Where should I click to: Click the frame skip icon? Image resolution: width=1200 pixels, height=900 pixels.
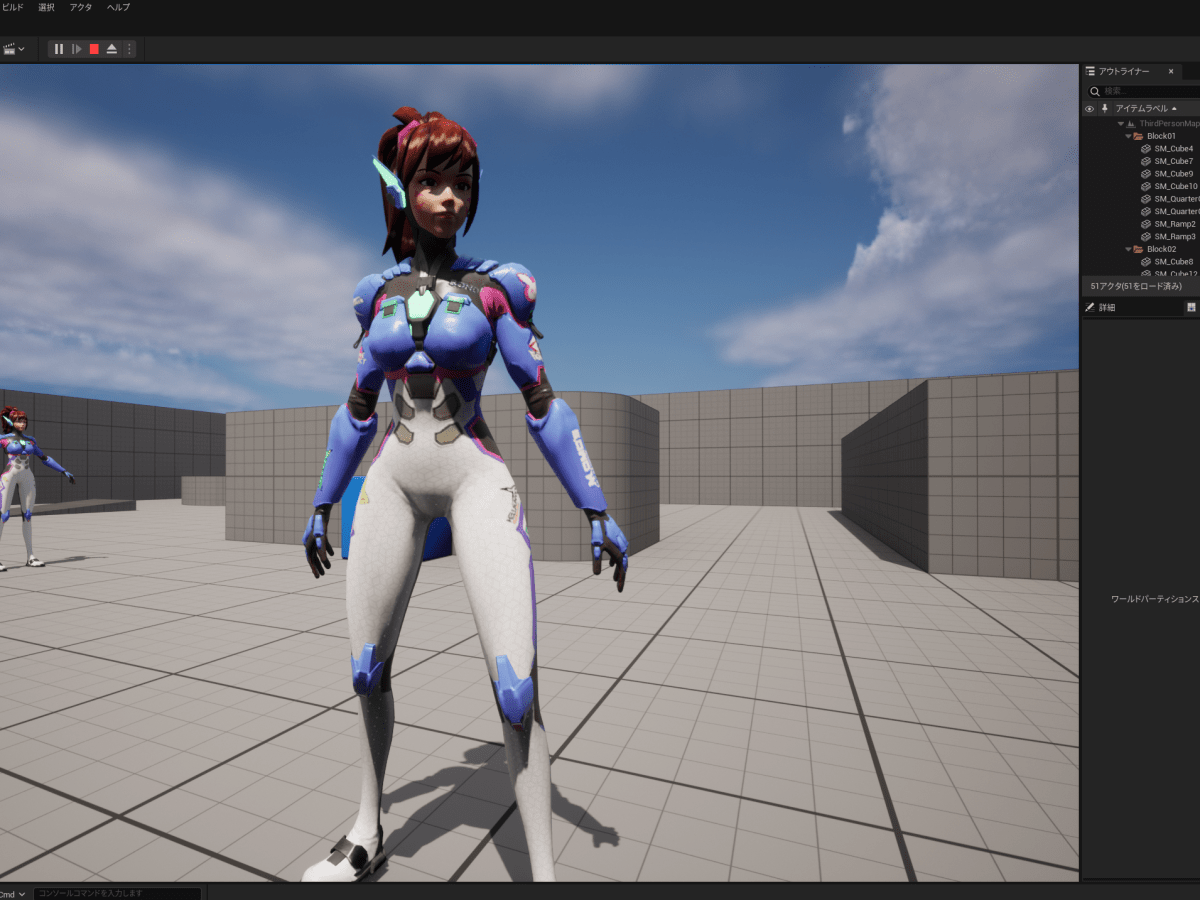pyautogui.click(x=77, y=48)
